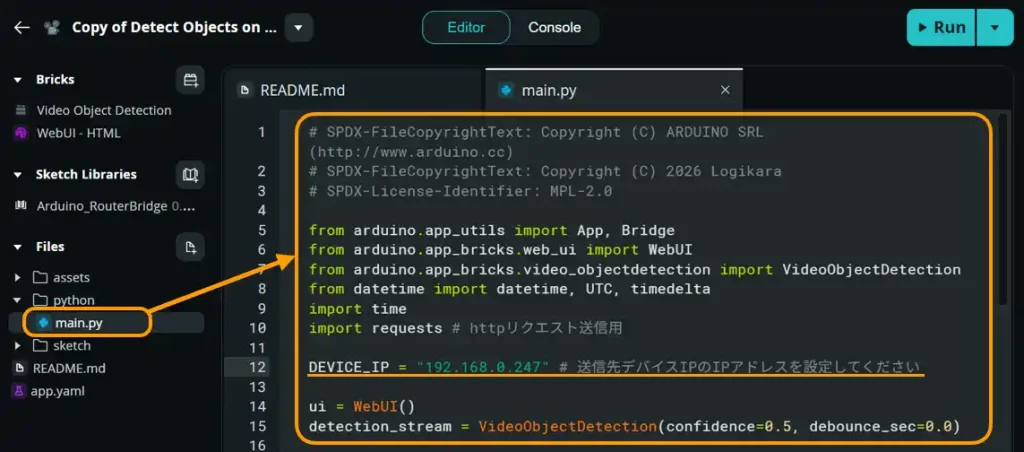Open the Run options dropdown arrow
Screen dimensions: 1024x452
(995, 27)
